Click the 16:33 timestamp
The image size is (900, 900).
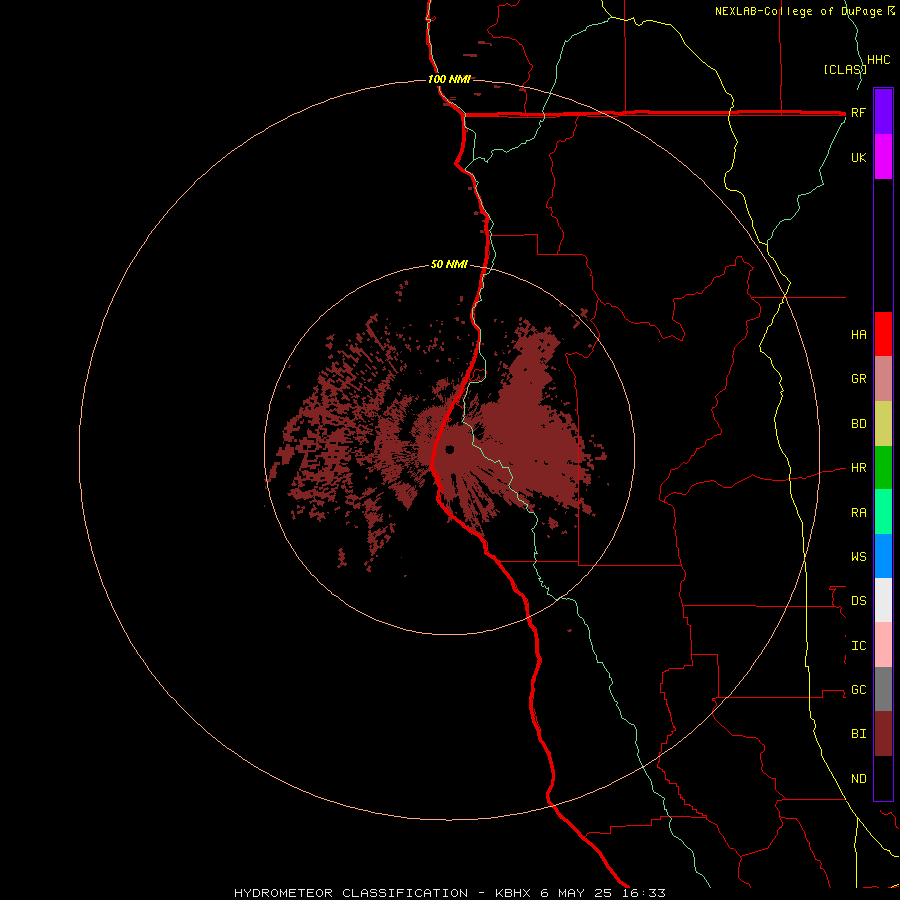[x=643, y=893]
